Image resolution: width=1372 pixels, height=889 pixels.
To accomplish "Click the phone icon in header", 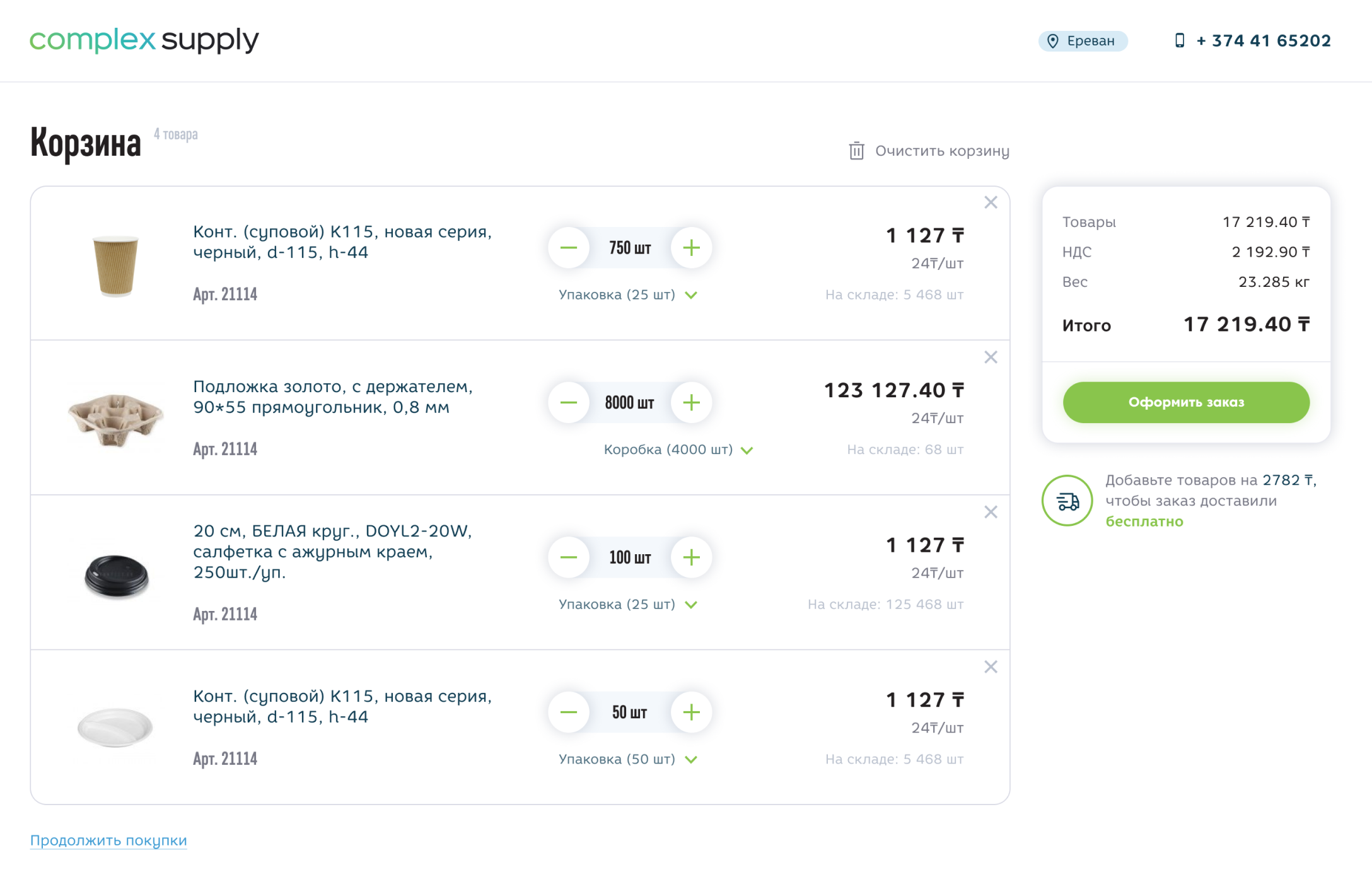I will tap(1180, 41).
